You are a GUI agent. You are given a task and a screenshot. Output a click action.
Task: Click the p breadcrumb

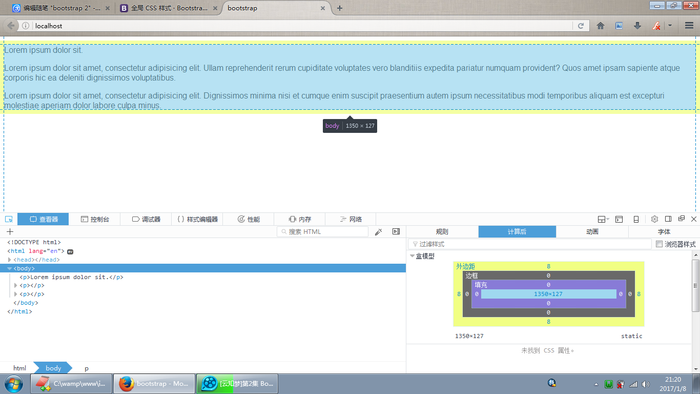coord(87,369)
